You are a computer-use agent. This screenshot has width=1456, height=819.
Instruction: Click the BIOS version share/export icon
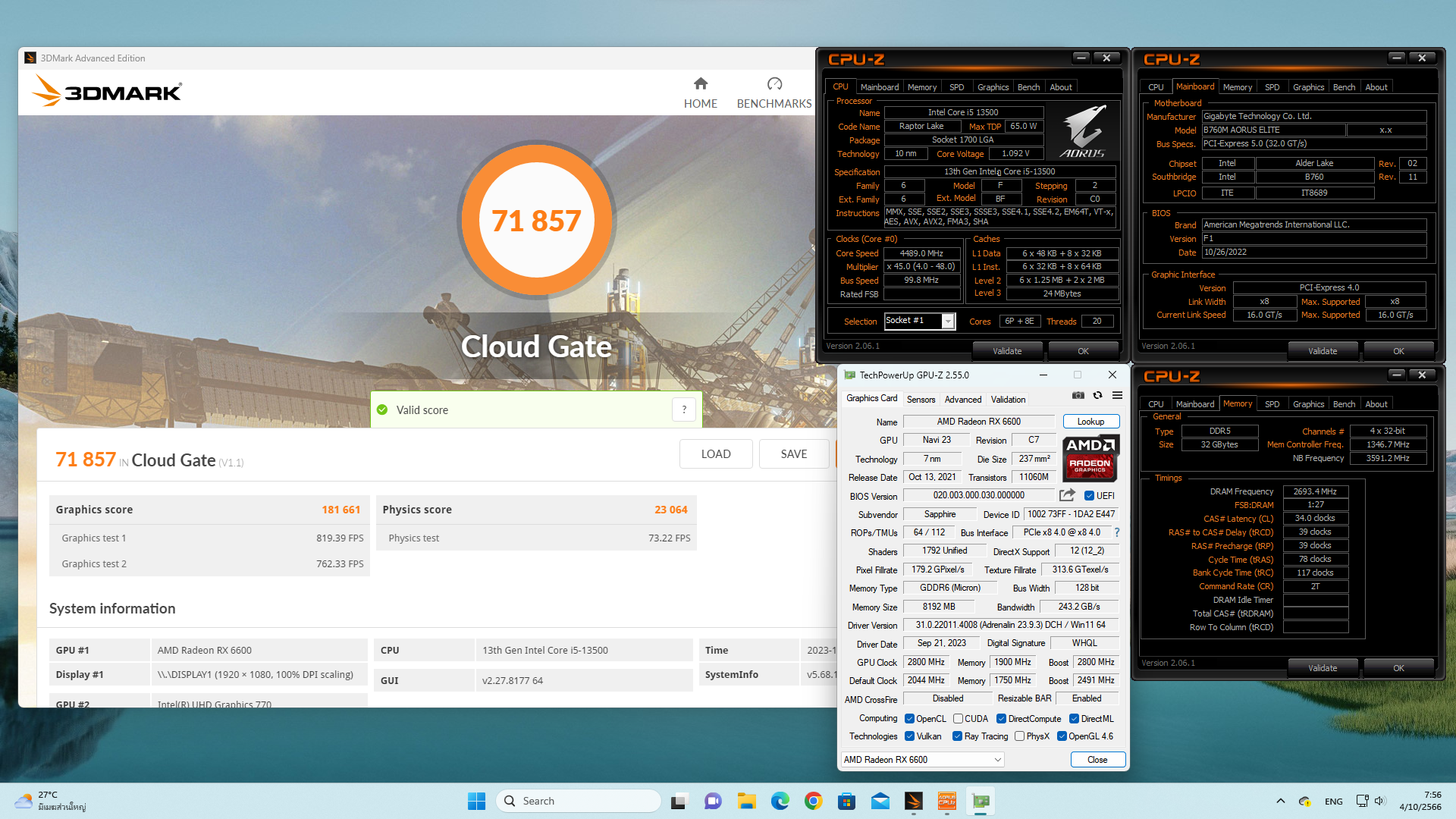(1067, 495)
